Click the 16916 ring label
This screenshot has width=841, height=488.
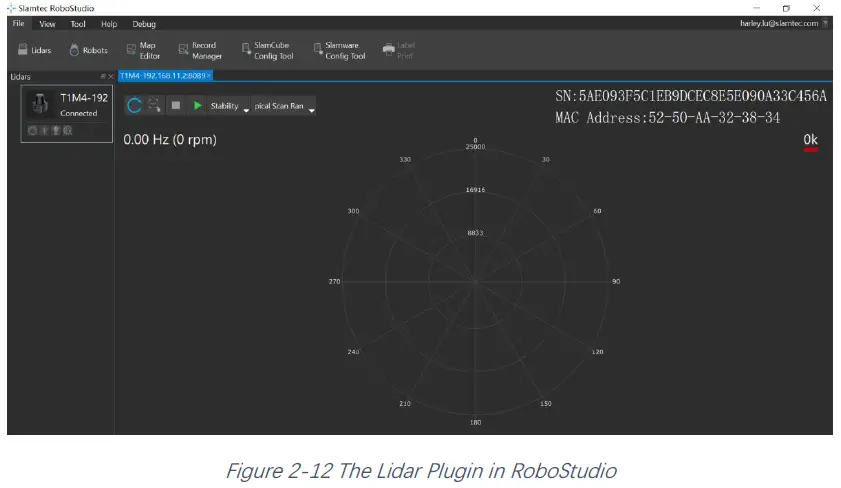click(x=475, y=190)
